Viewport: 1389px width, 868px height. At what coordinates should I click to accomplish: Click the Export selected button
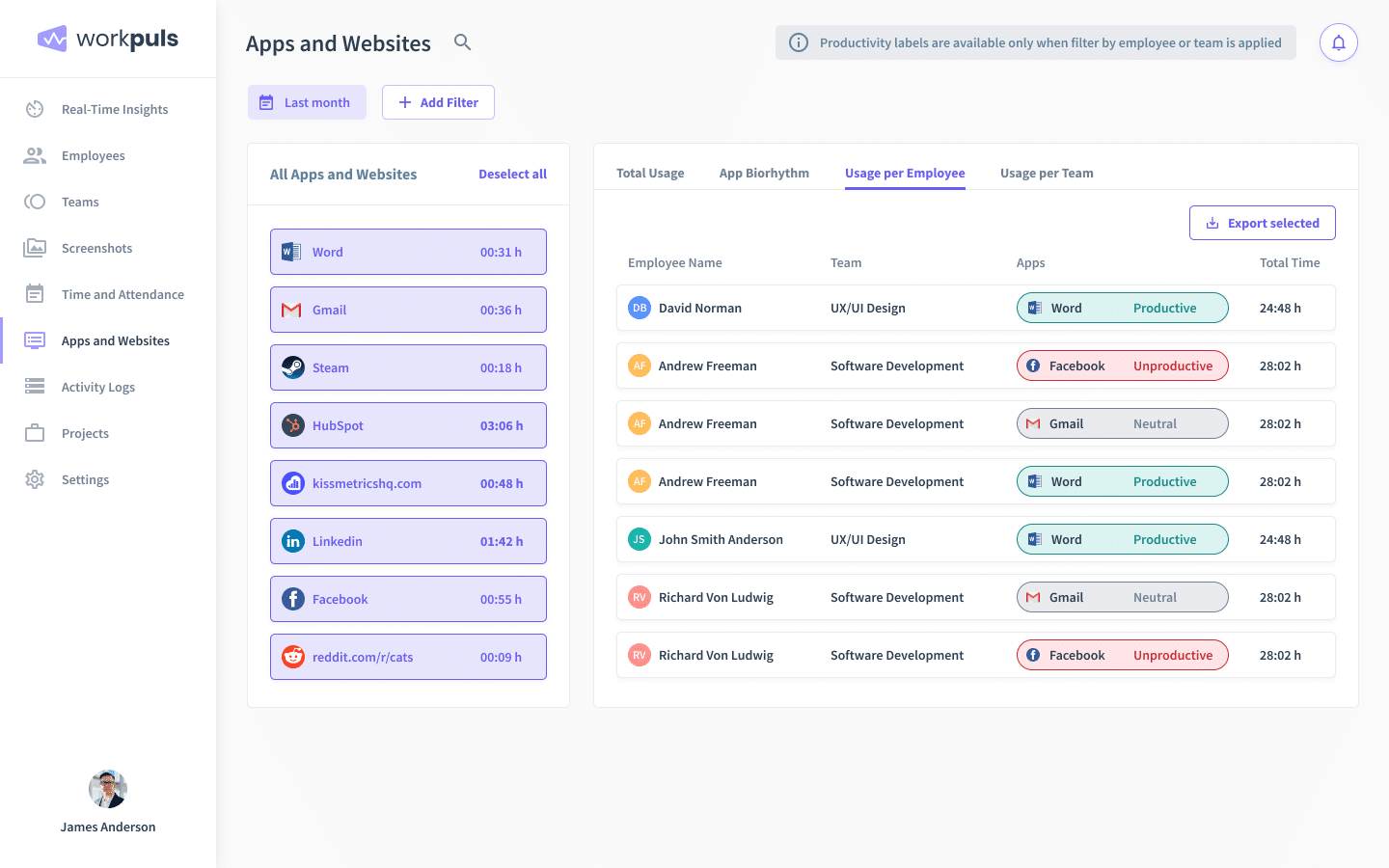pyautogui.click(x=1262, y=223)
